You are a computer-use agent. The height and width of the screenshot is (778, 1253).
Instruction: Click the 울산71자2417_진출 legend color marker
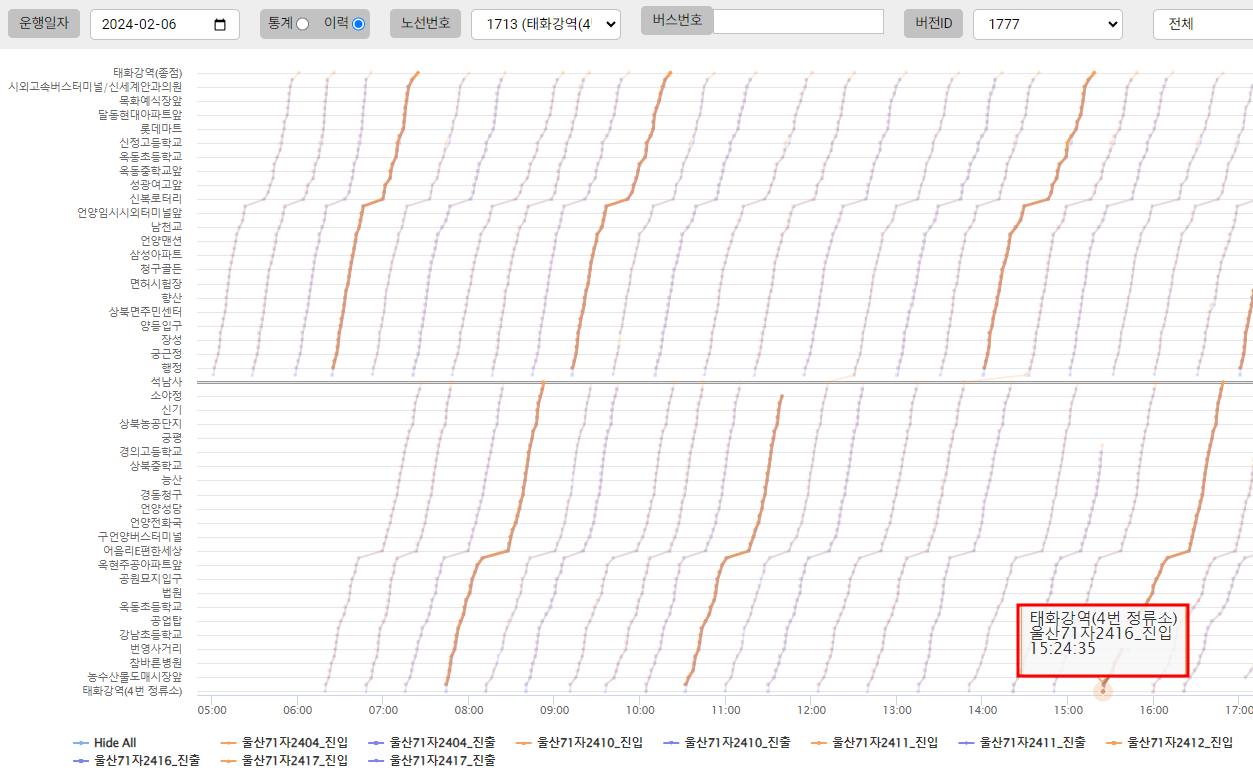click(x=377, y=761)
